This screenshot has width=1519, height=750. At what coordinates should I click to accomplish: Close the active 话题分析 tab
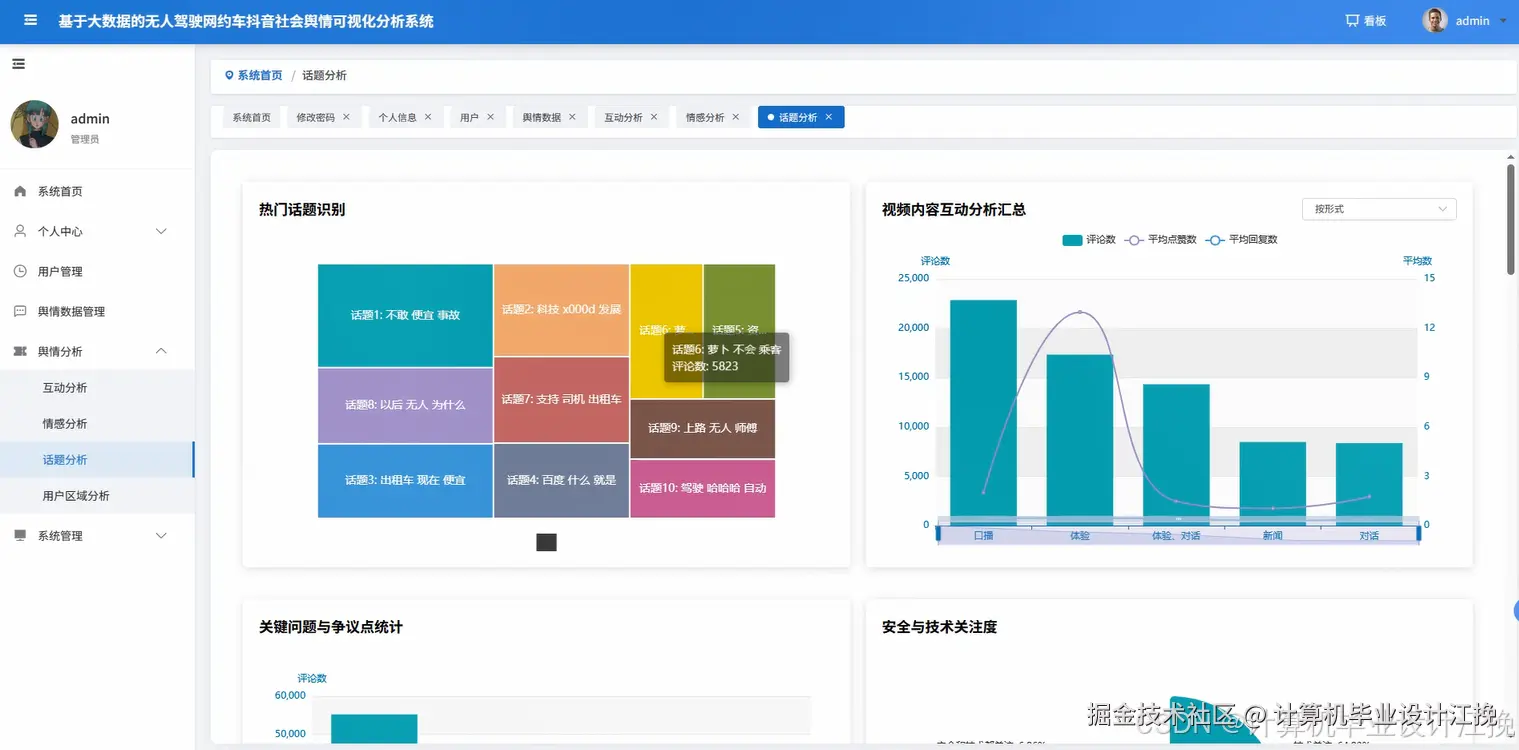click(829, 117)
